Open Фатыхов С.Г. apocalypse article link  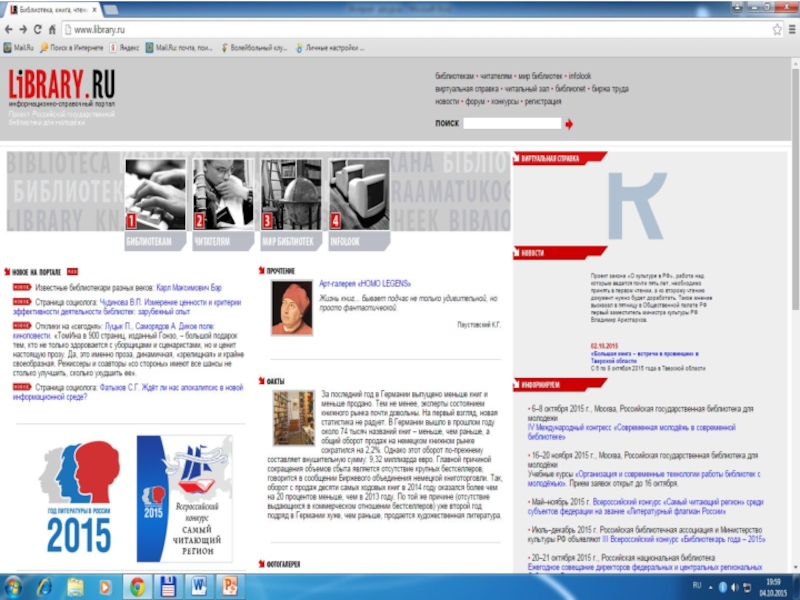coord(128,392)
